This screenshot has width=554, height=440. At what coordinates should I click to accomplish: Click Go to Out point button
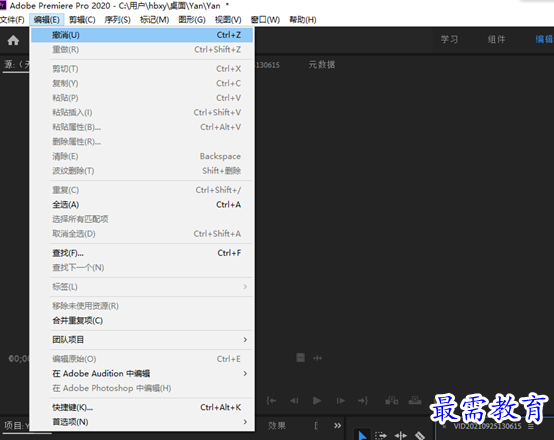(363, 400)
